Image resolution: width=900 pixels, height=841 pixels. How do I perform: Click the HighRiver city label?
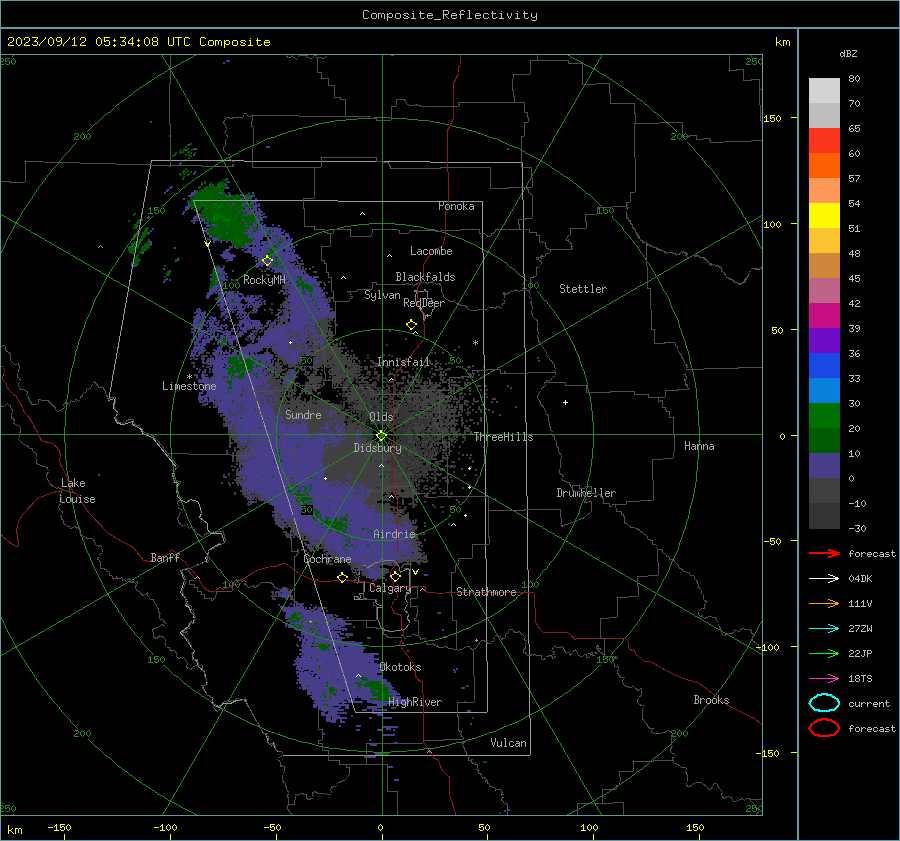coord(415,702)
